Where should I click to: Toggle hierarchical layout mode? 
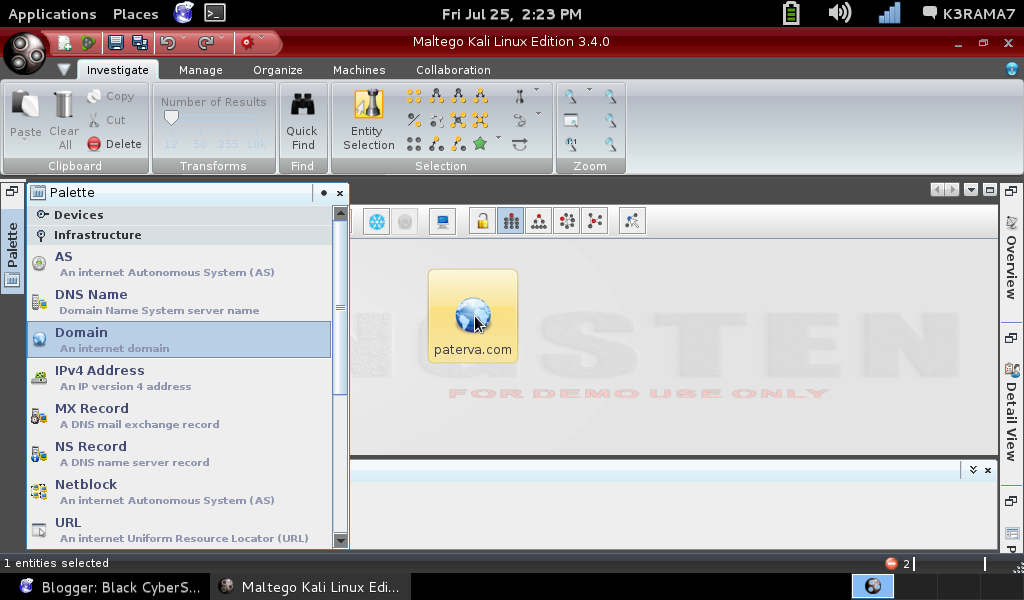click(539, 222)
